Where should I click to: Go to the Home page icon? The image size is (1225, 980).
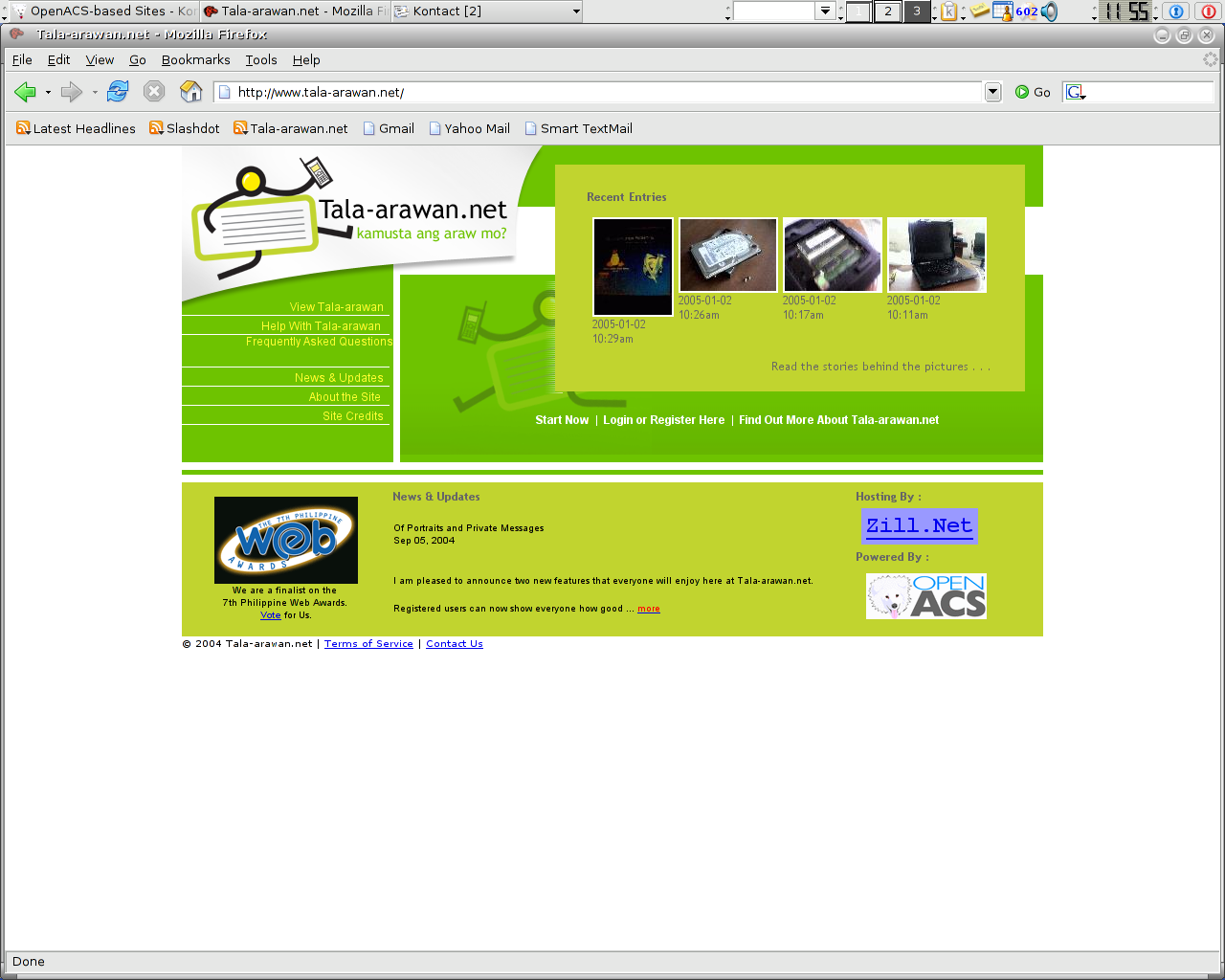coord(191,92)
